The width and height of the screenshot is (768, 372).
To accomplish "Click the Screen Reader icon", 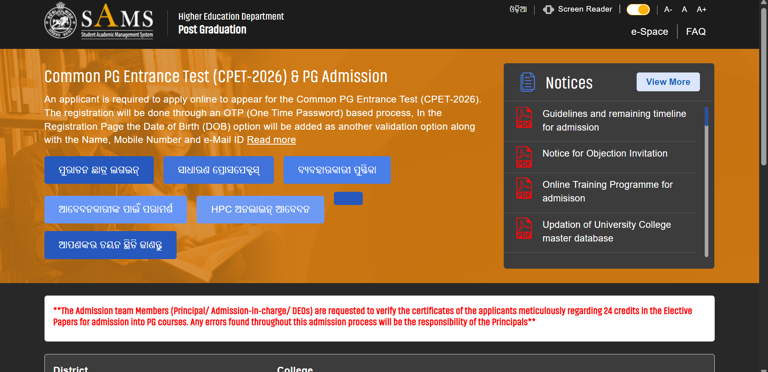I will [x=548, y=9].
